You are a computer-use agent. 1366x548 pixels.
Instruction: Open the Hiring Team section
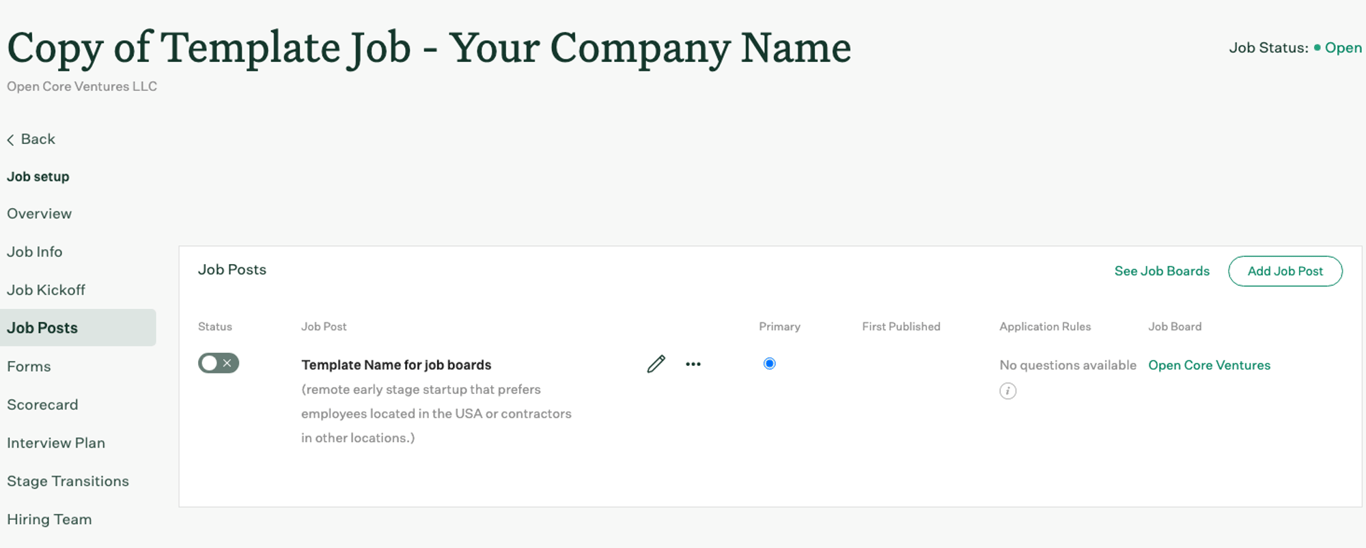click(49, 519)
